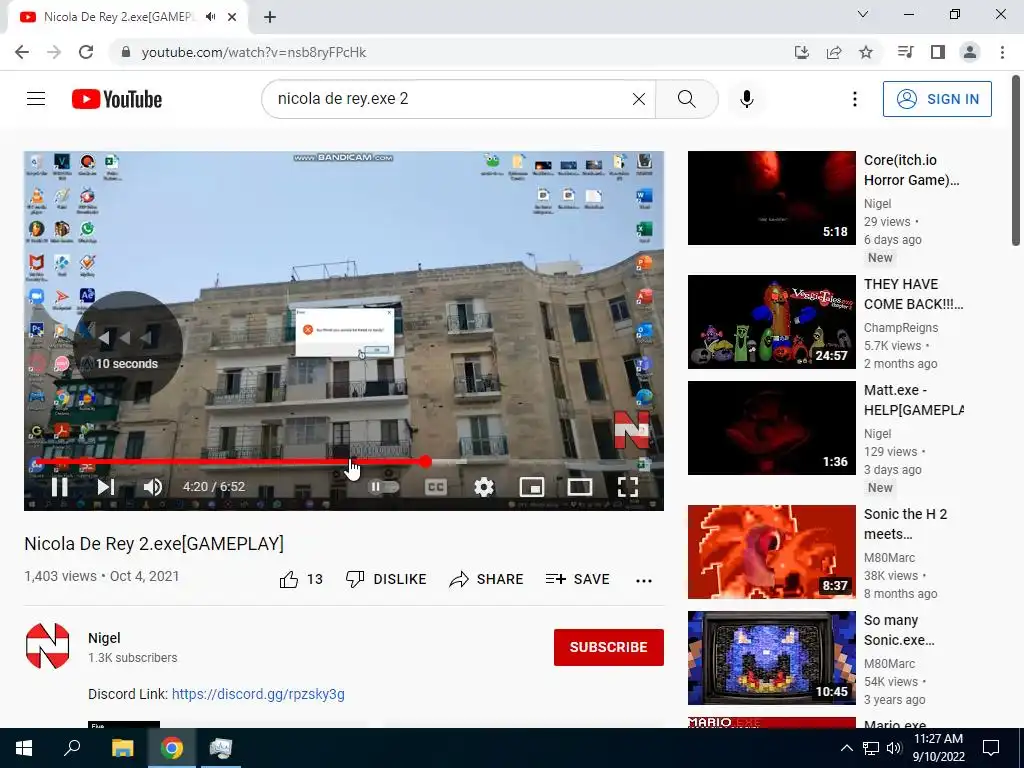Open the 'Sonic the H 2 meets...' thumbnail
1024x768 pixels.
[x=771, y=552]
